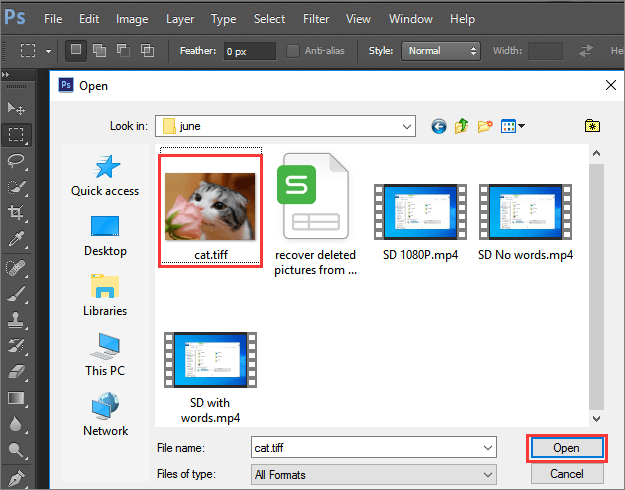The image size is (625, 490).
Task: Select the Gradient tool
Action: click(17, 397)
